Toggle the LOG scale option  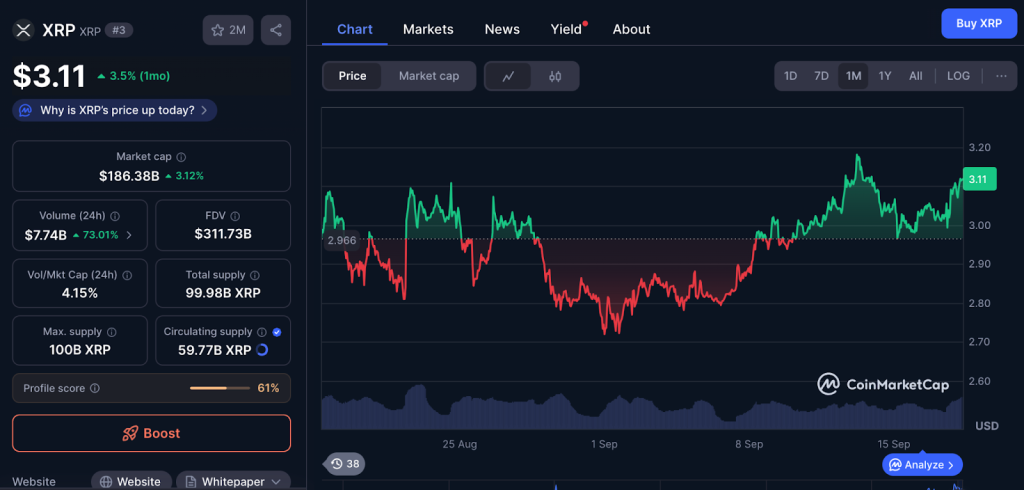tap(958, 76)
